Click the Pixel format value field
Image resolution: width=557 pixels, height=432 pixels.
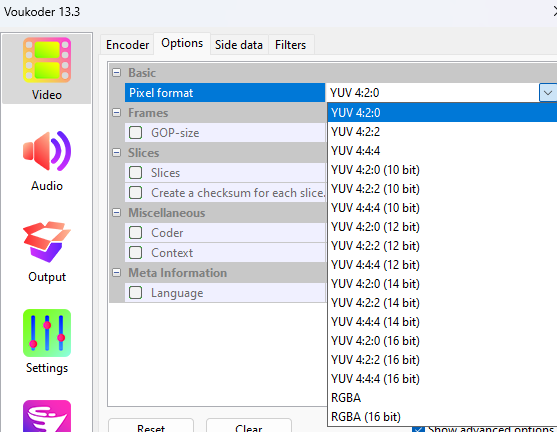coord(432,93)
